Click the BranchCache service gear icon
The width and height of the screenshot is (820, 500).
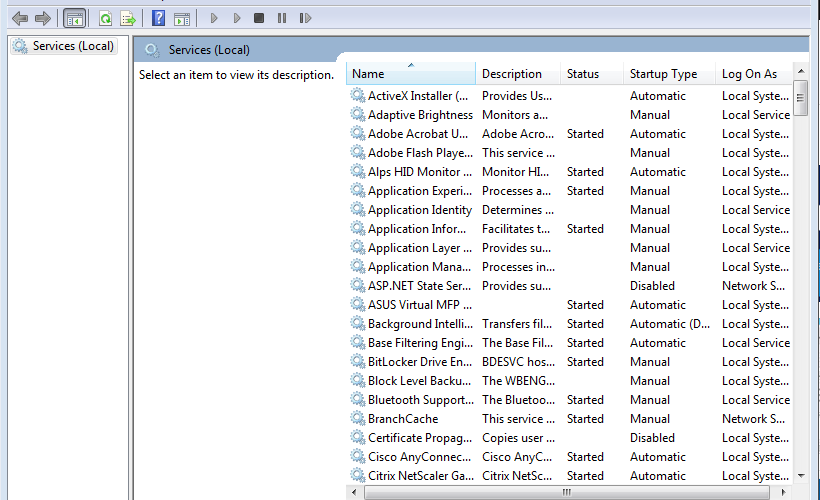click(x=358, y=419)
